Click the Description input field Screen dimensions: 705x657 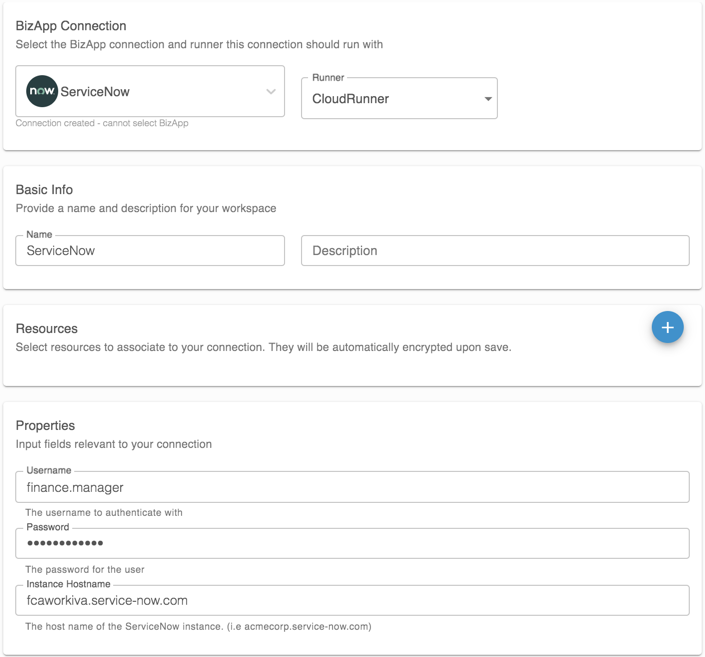[495, 250]
